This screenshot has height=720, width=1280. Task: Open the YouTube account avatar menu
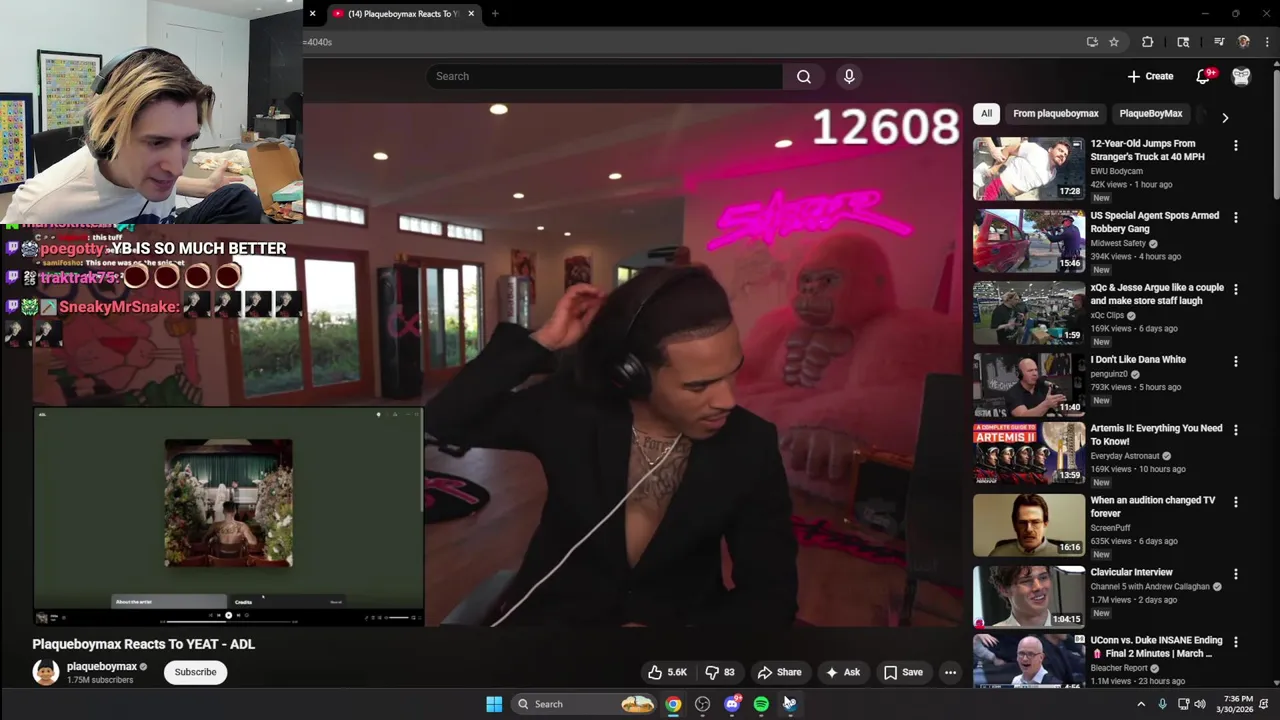pyautogui.click(x=1241, y=76)
